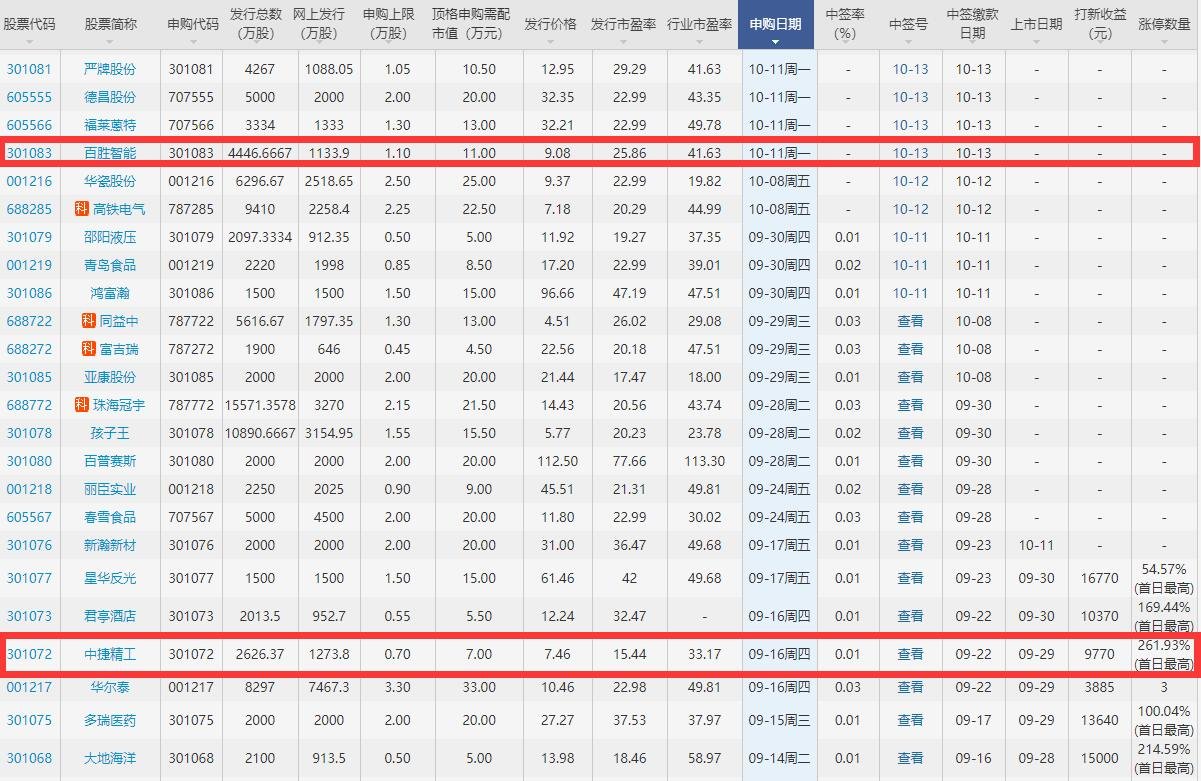Sort by 发行总数(万股) column header
Viewport: 1201px width, 781px height.
coord(257,24)
